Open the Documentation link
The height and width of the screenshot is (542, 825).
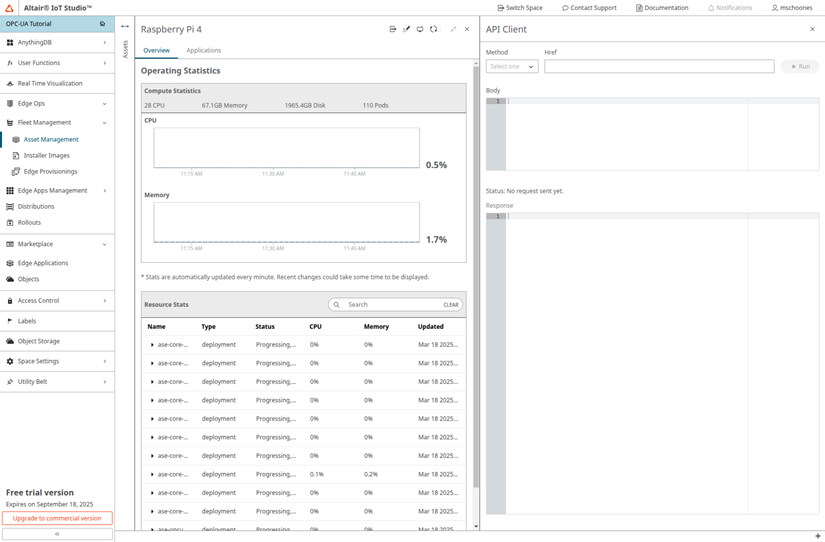coord(662,8)
